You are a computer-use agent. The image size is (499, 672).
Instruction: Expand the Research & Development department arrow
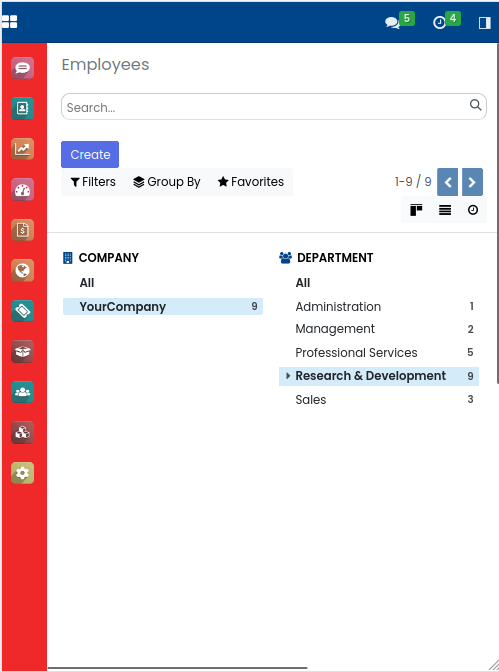point(288,376)
